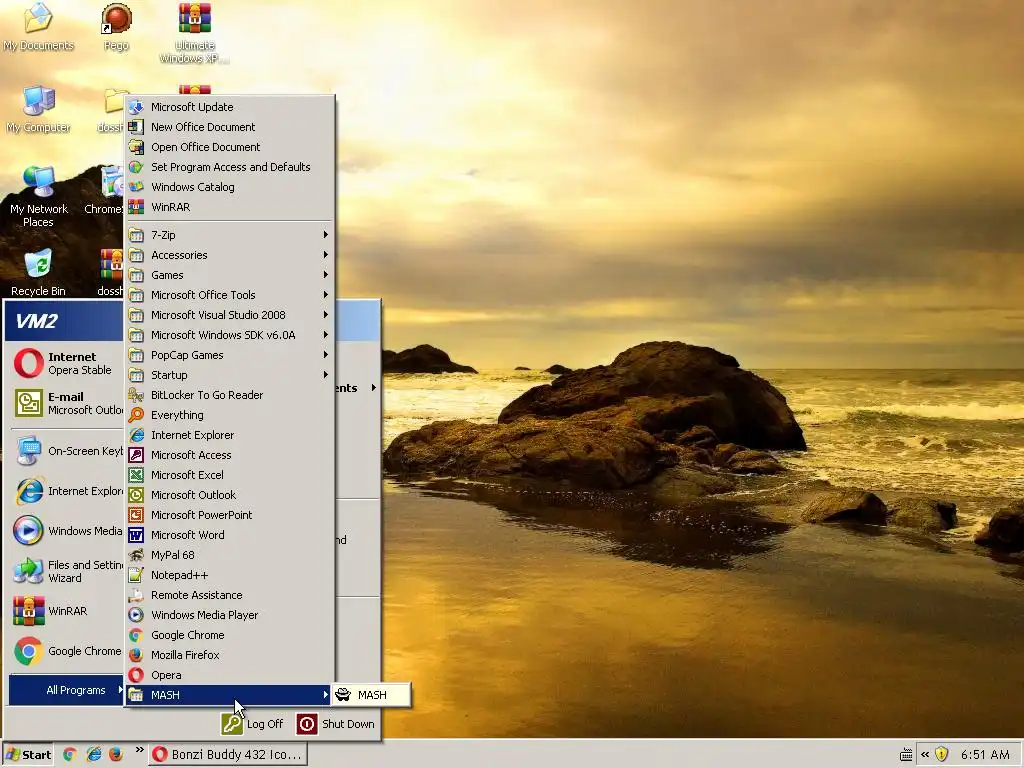The width and height of the screenshot is (1024, 768).
Task: Open Microsoft Update from the programs list
Action: click(230, 107)
